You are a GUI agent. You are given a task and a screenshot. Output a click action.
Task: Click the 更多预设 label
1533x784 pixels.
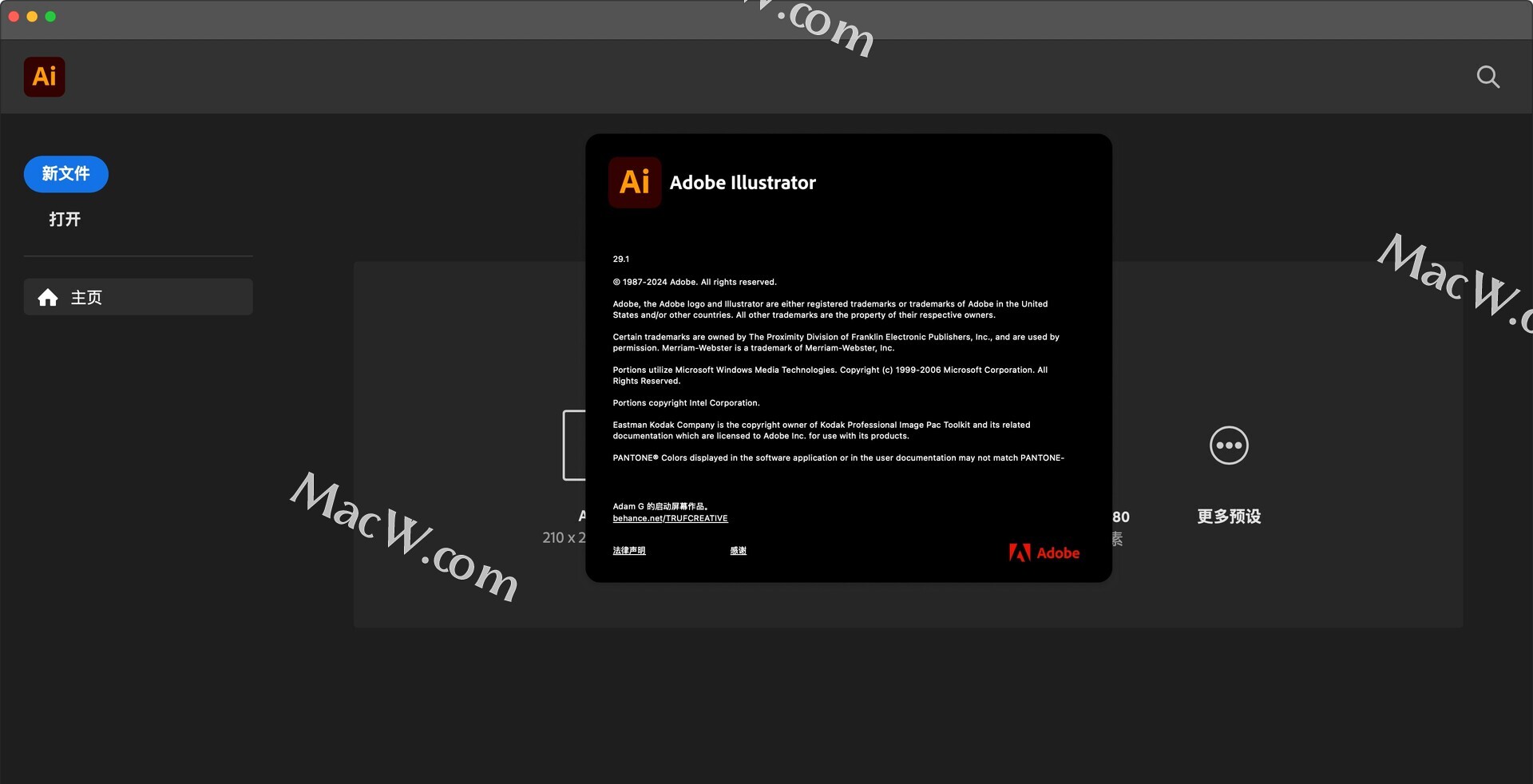point(1229,517)
